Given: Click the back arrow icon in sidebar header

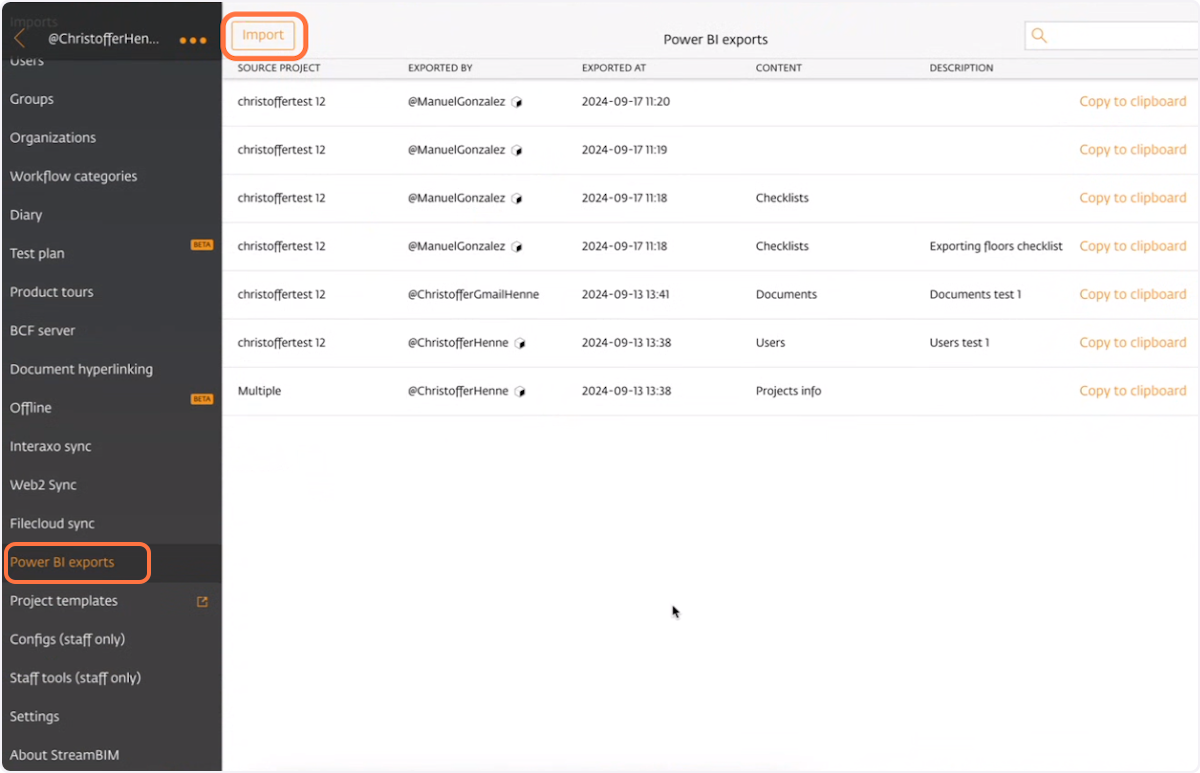Looking at the screenshot, I should pos(20,39).
